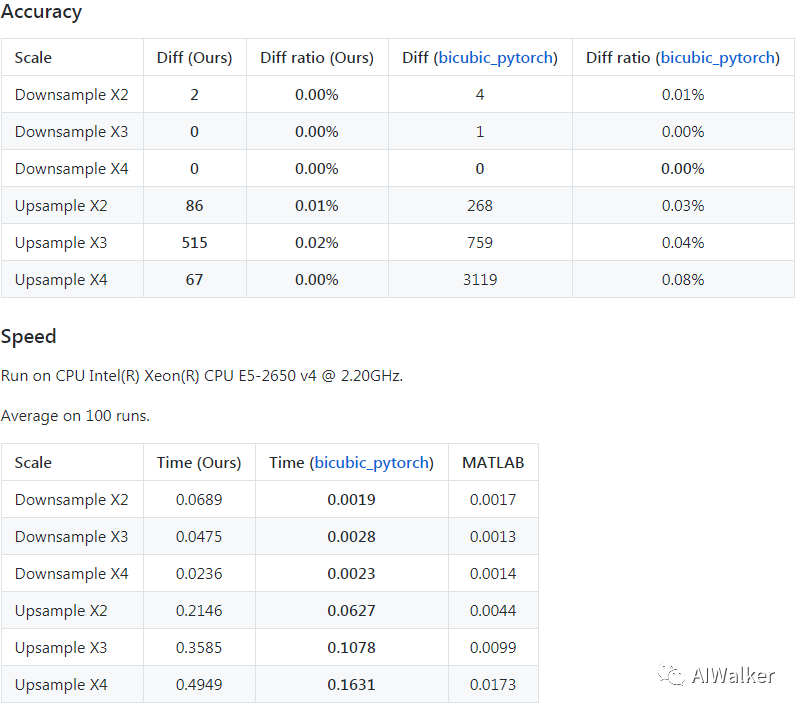
Task: Select the MATLAB time 0.0044
Action: pos(493,611)
